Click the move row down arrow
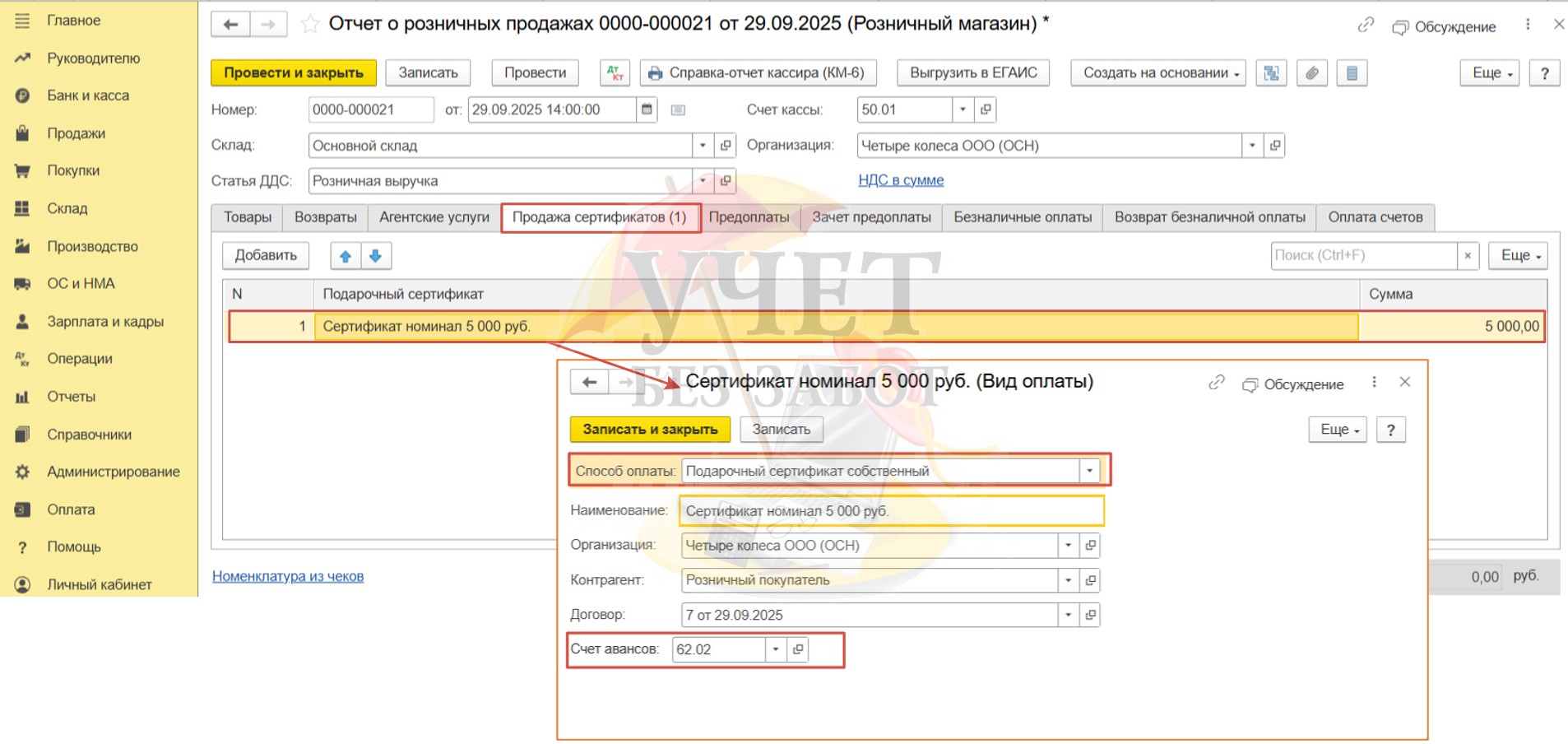The image size is (1568, 744). (376, 256)
